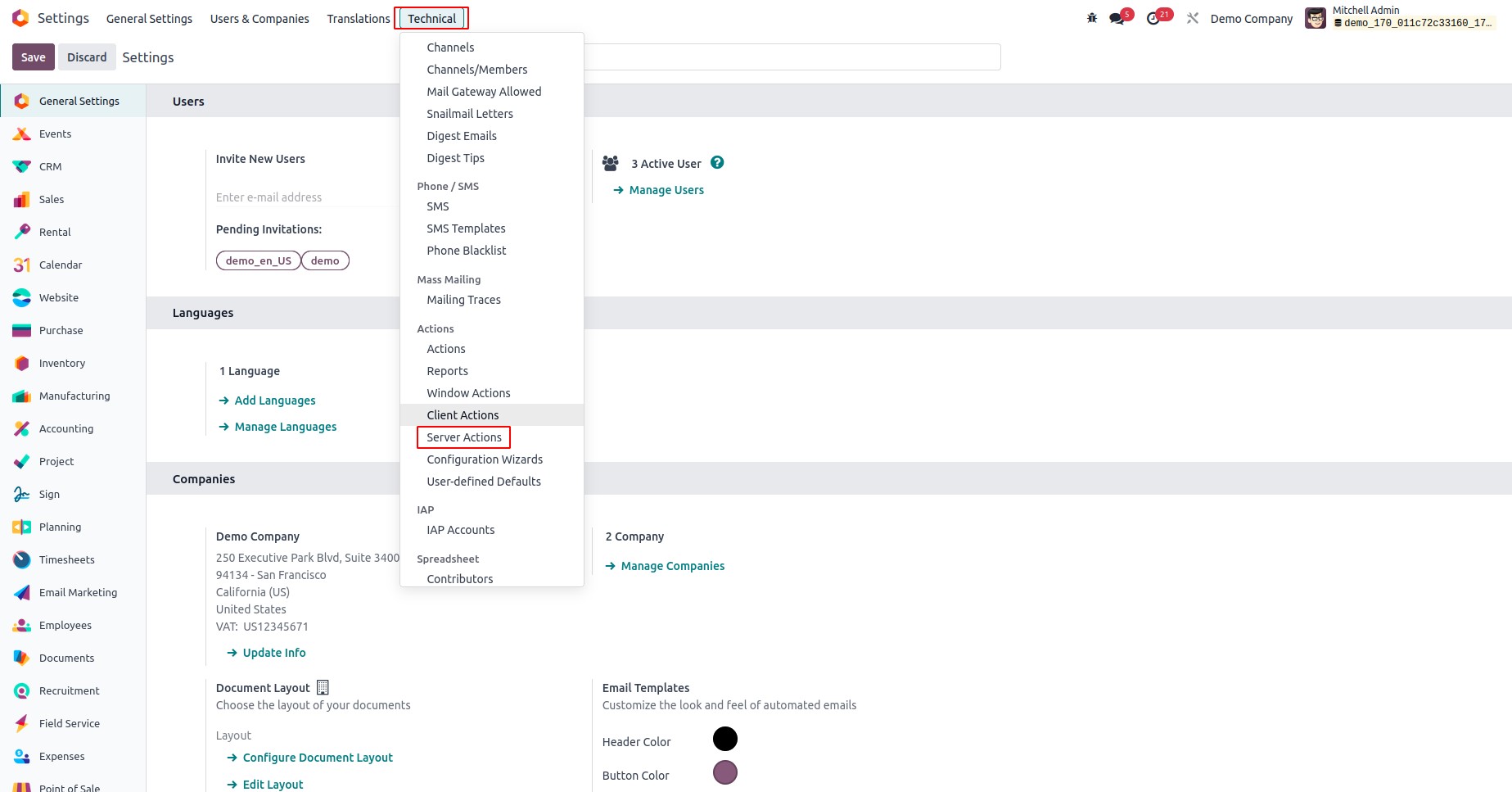The width and height of the screenshot is (1512, 792).
Task: Open the demo_en_US pending invitation tag
Action: pyautogui.click(x=259, y=260)
